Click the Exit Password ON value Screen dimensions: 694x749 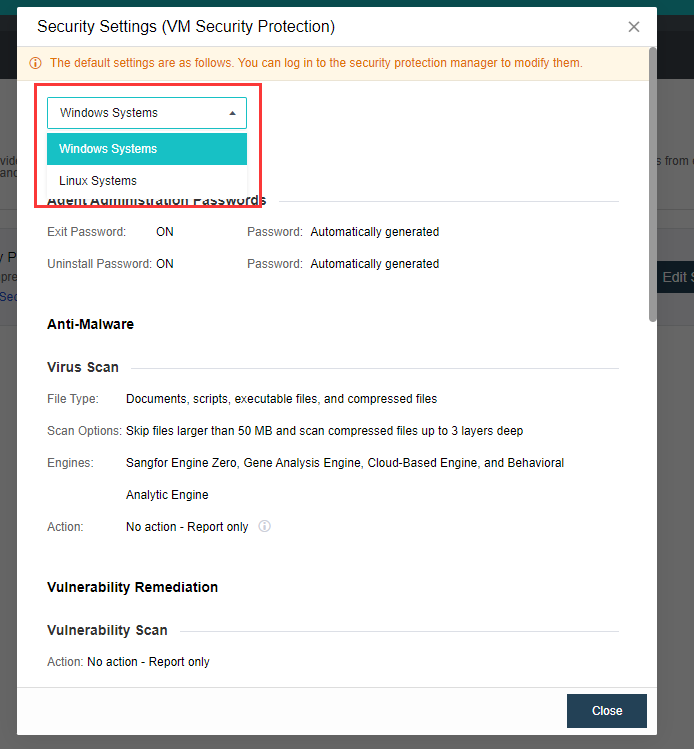point(165,232)
